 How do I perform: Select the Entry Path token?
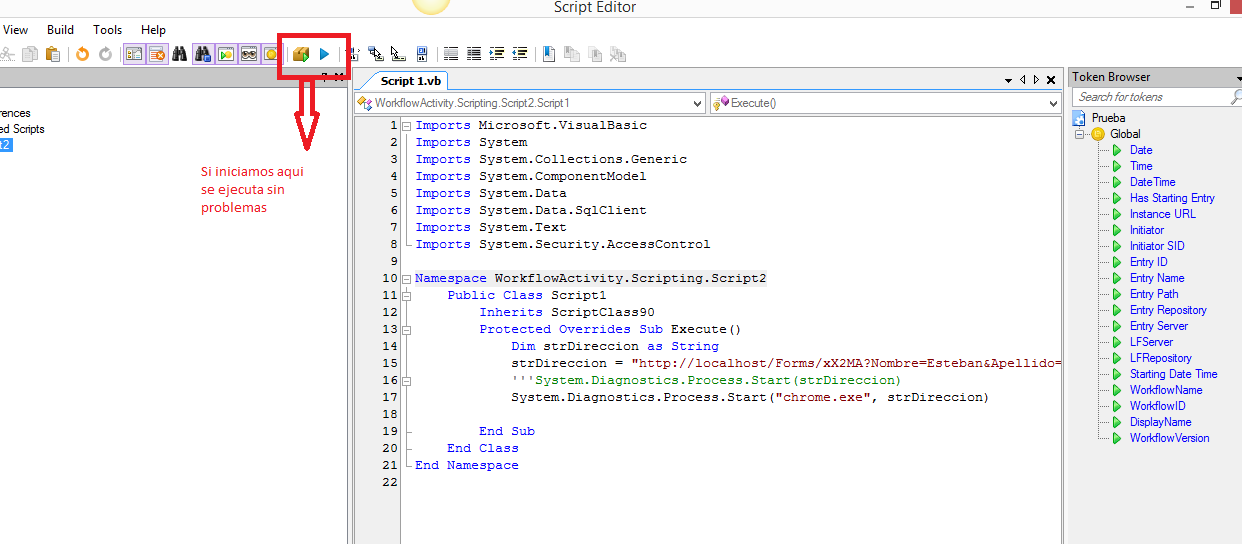click(x=1154, y=294)
